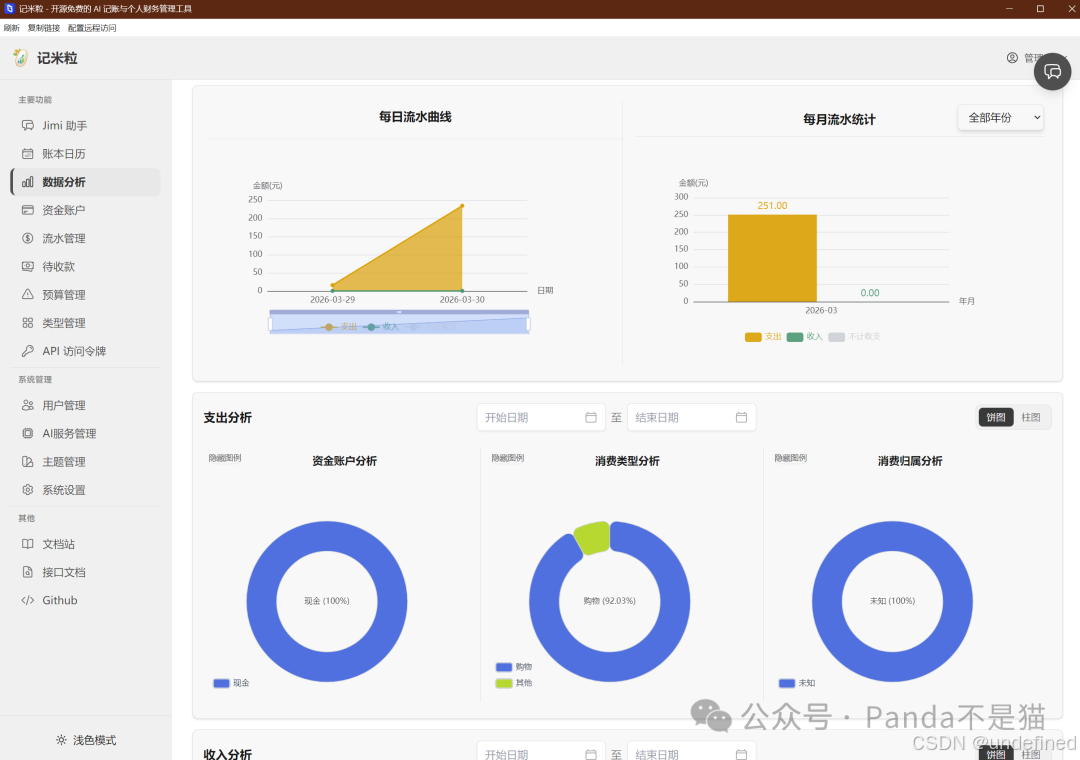Click calendar icon in 支出分析 开始日期 field
Image resolution: width=1080 pixels, height=760 pixels.
click(591, 418)
